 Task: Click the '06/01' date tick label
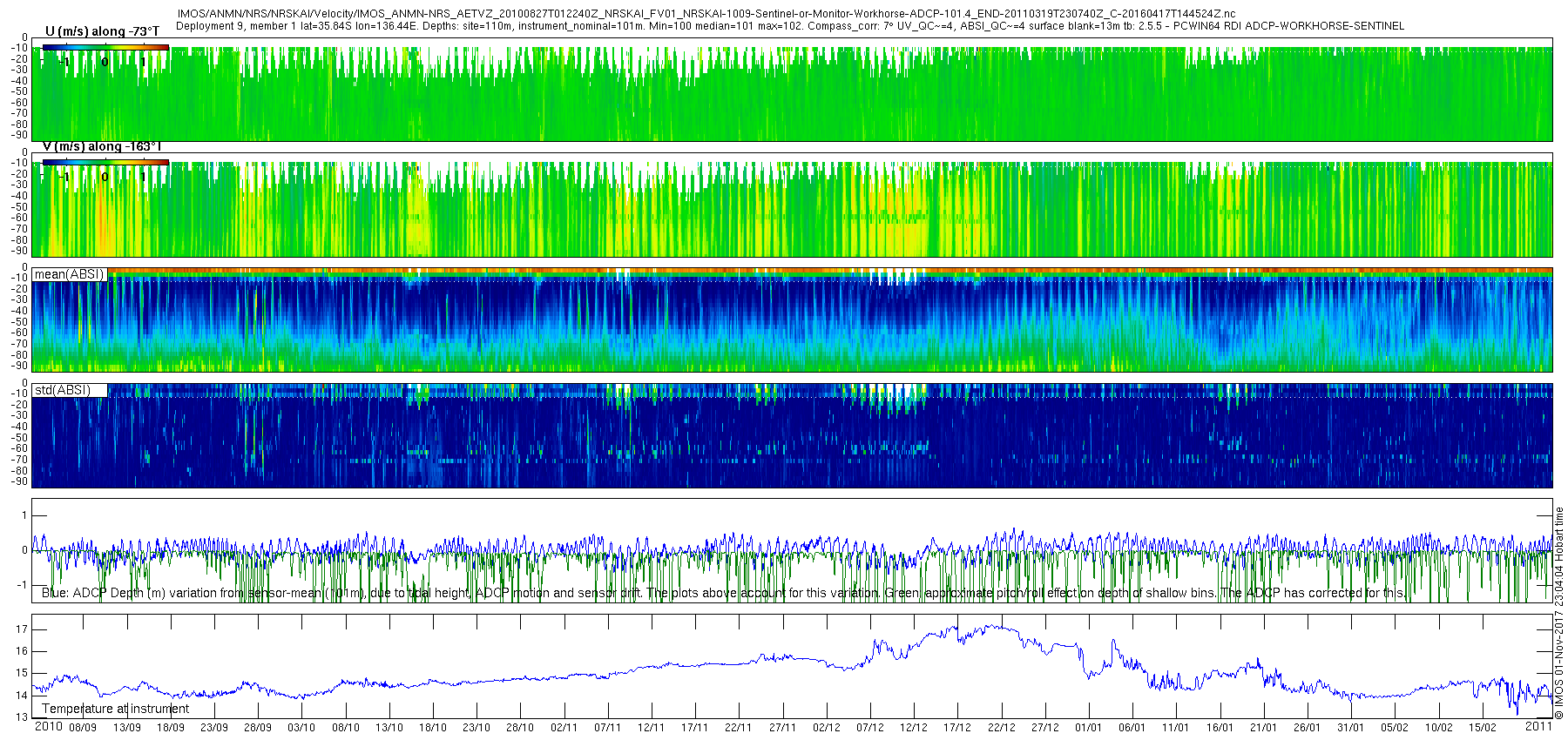(1132, 728)
